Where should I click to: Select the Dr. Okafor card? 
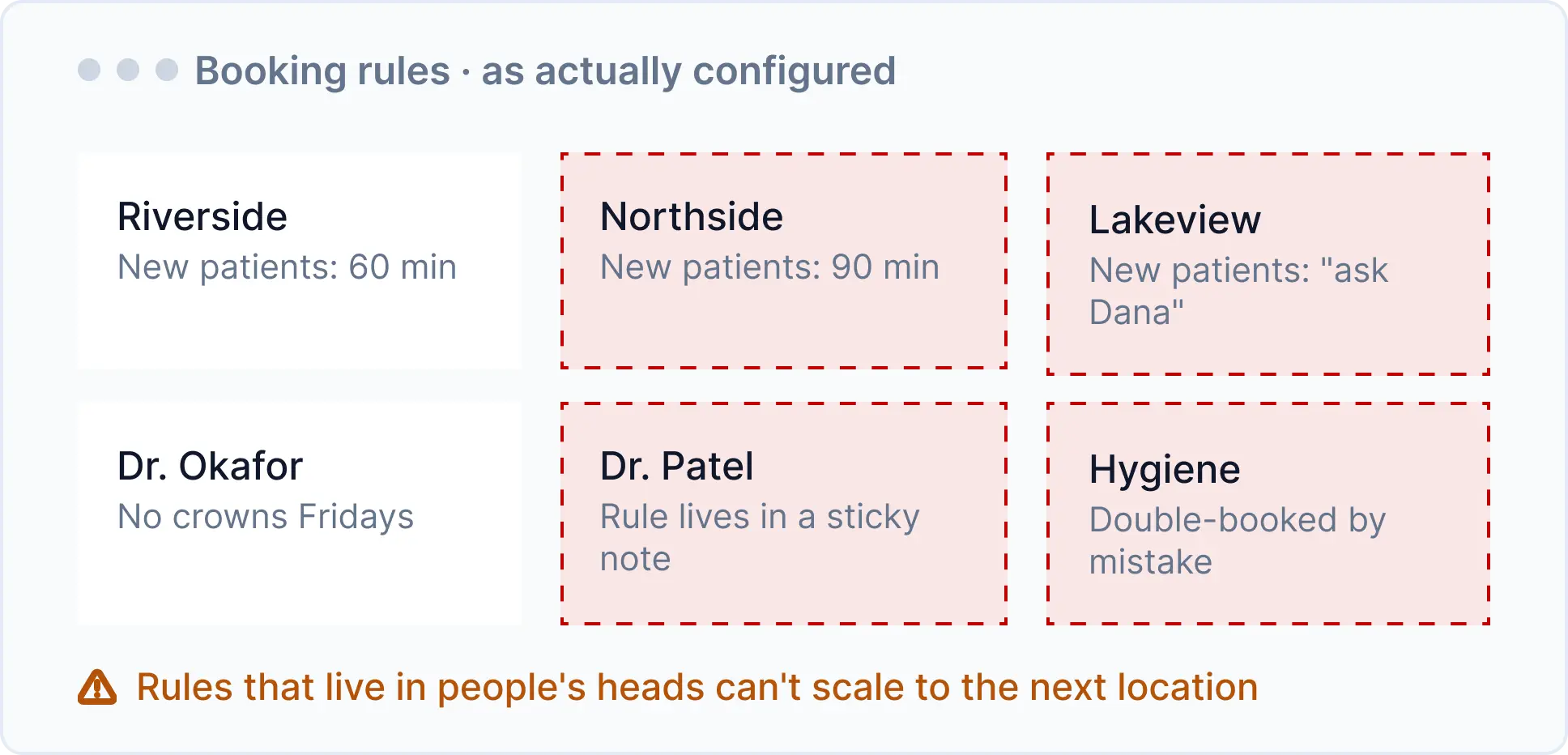(x=300, y=514)
